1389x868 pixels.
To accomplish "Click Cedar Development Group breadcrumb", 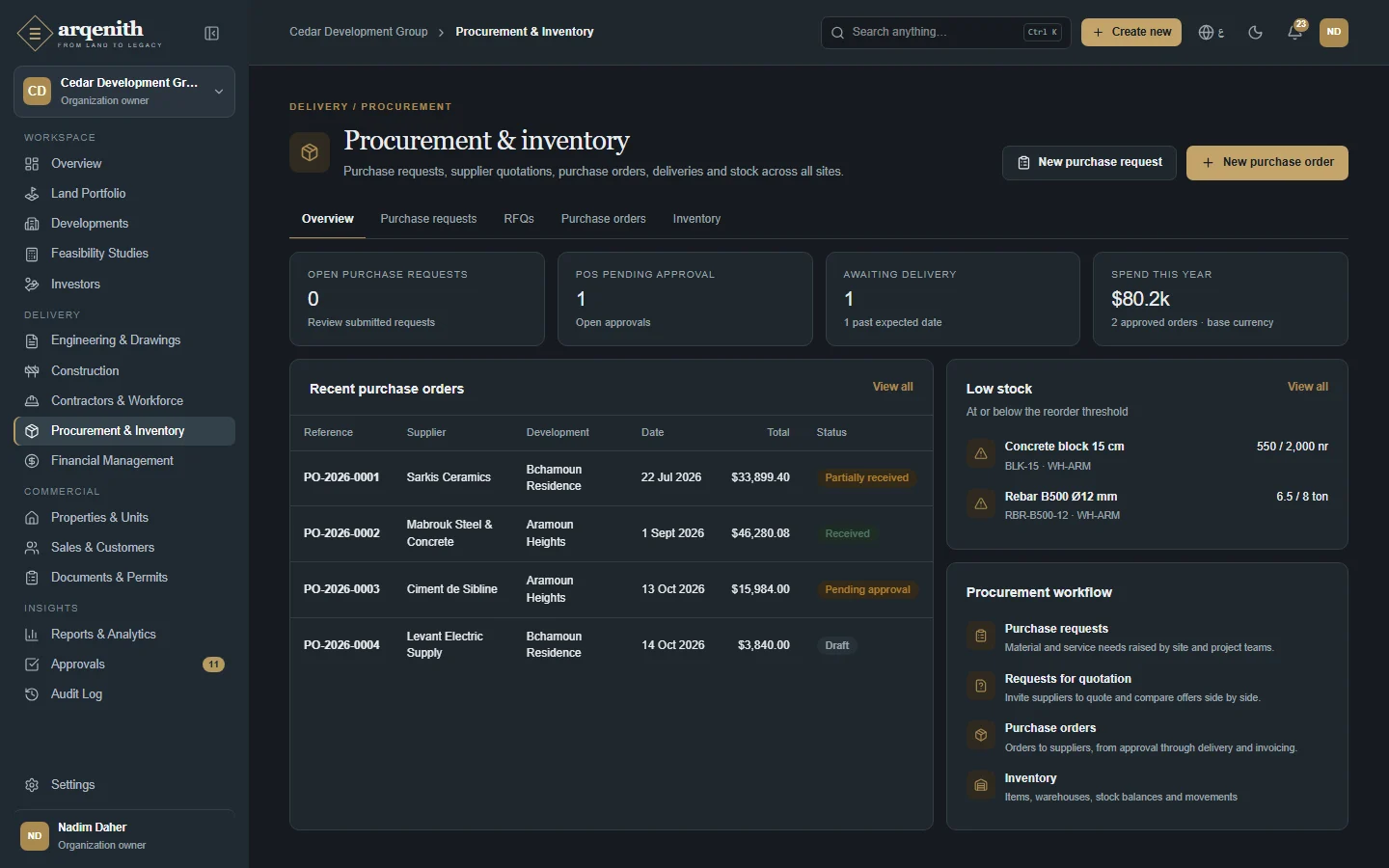I will (x=359, y=32).
